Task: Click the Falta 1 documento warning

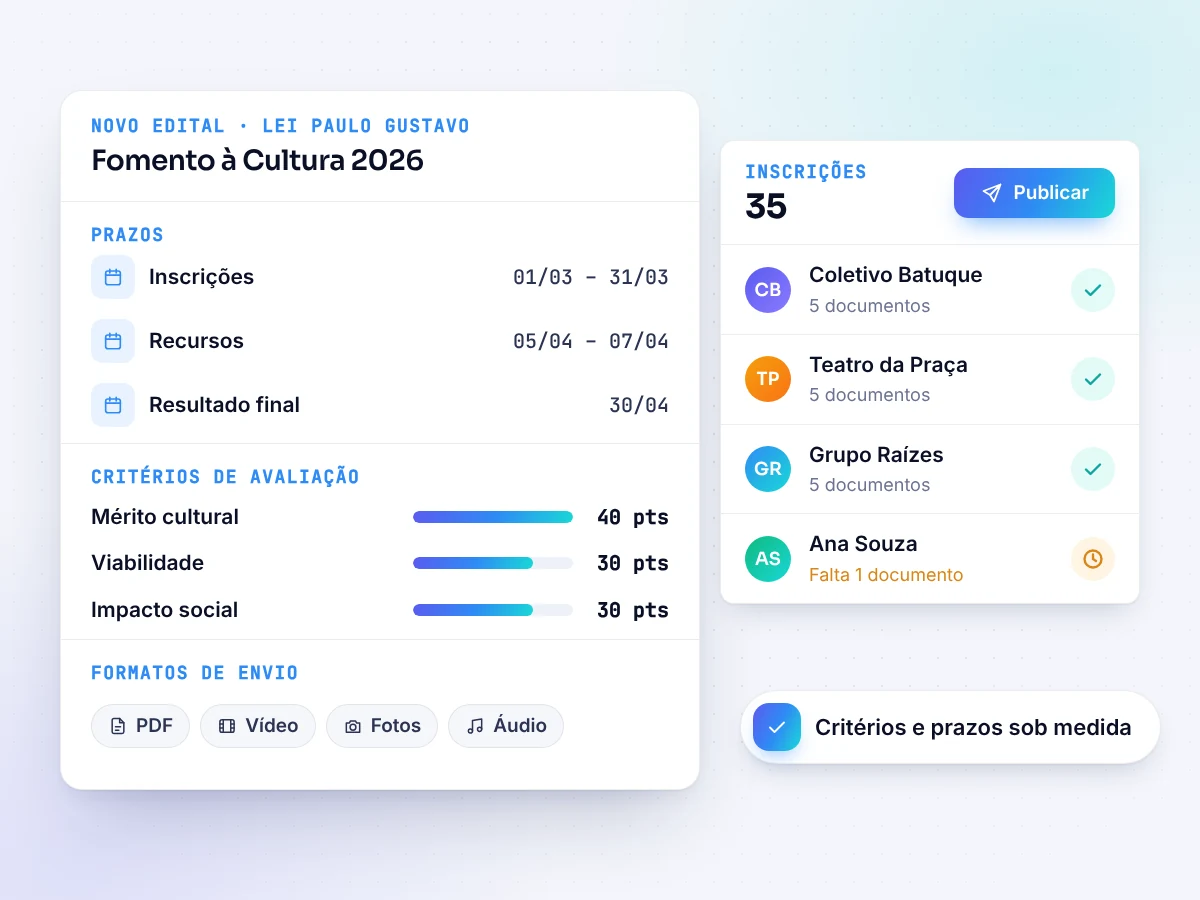Action: (x=886, y=575)
